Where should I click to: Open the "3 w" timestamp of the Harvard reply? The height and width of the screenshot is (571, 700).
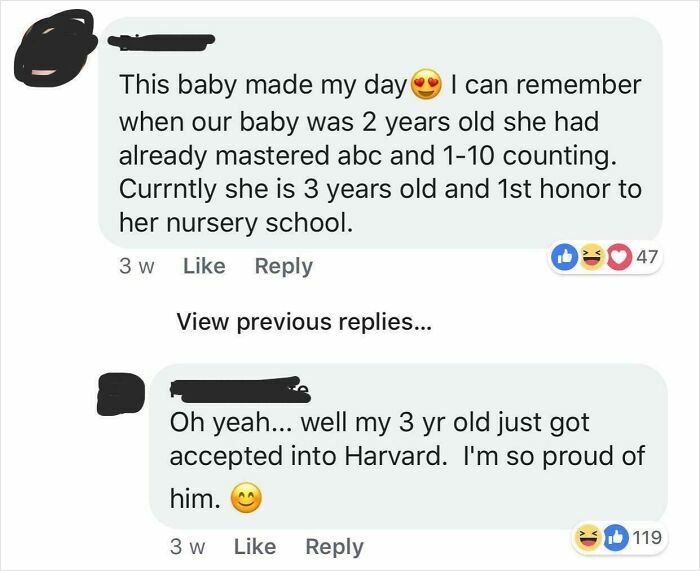185,547
